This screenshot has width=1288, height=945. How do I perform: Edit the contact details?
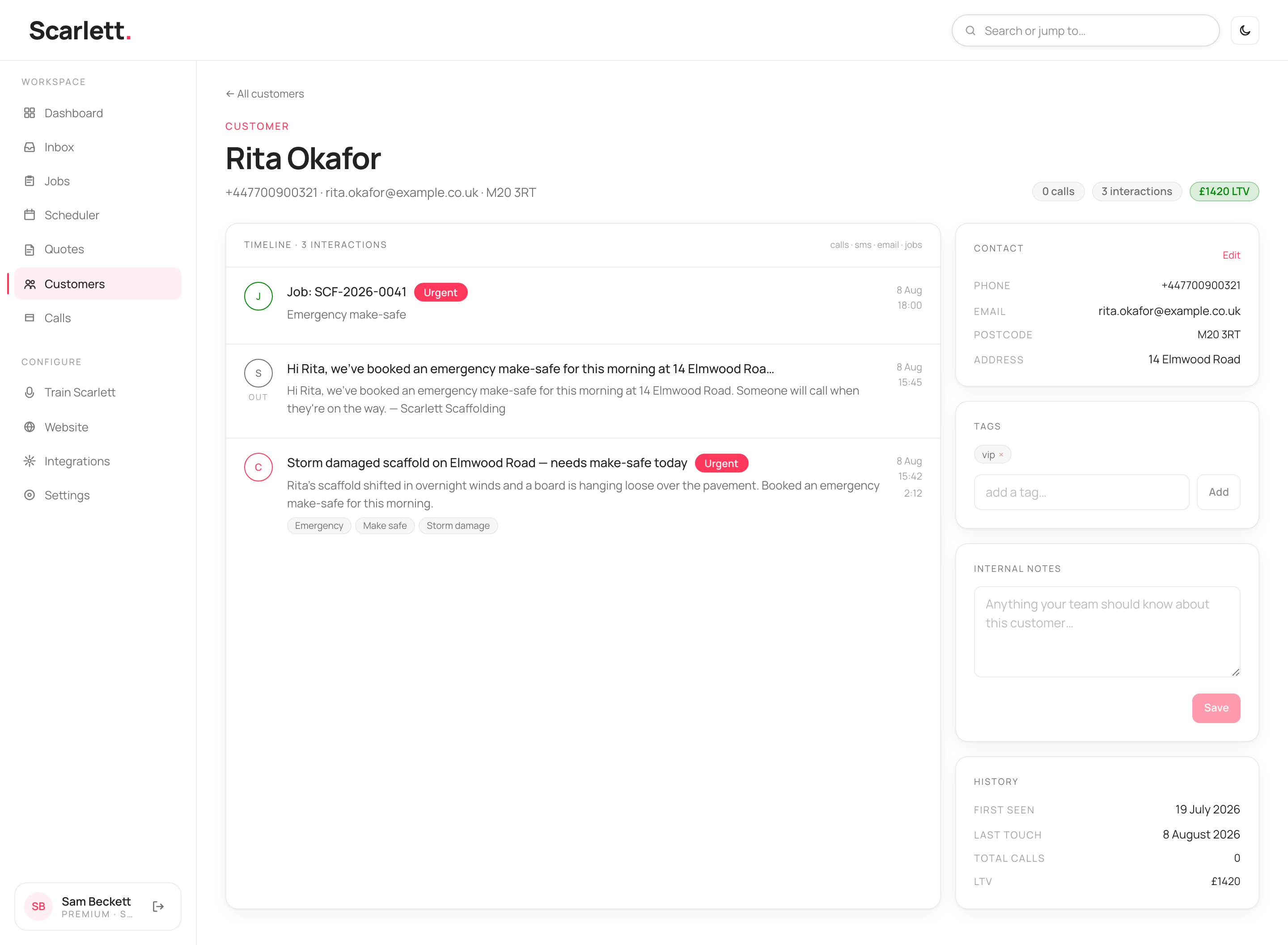[x=1231, y=255]
